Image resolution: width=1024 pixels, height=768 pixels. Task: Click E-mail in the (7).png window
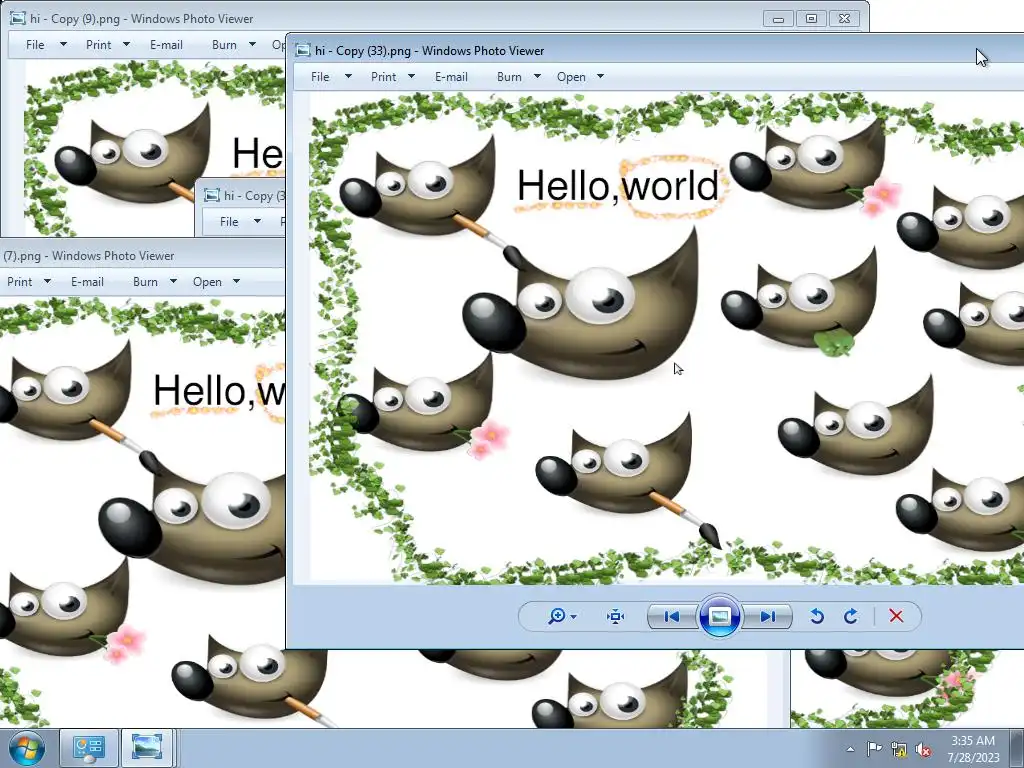pos(87,282)
